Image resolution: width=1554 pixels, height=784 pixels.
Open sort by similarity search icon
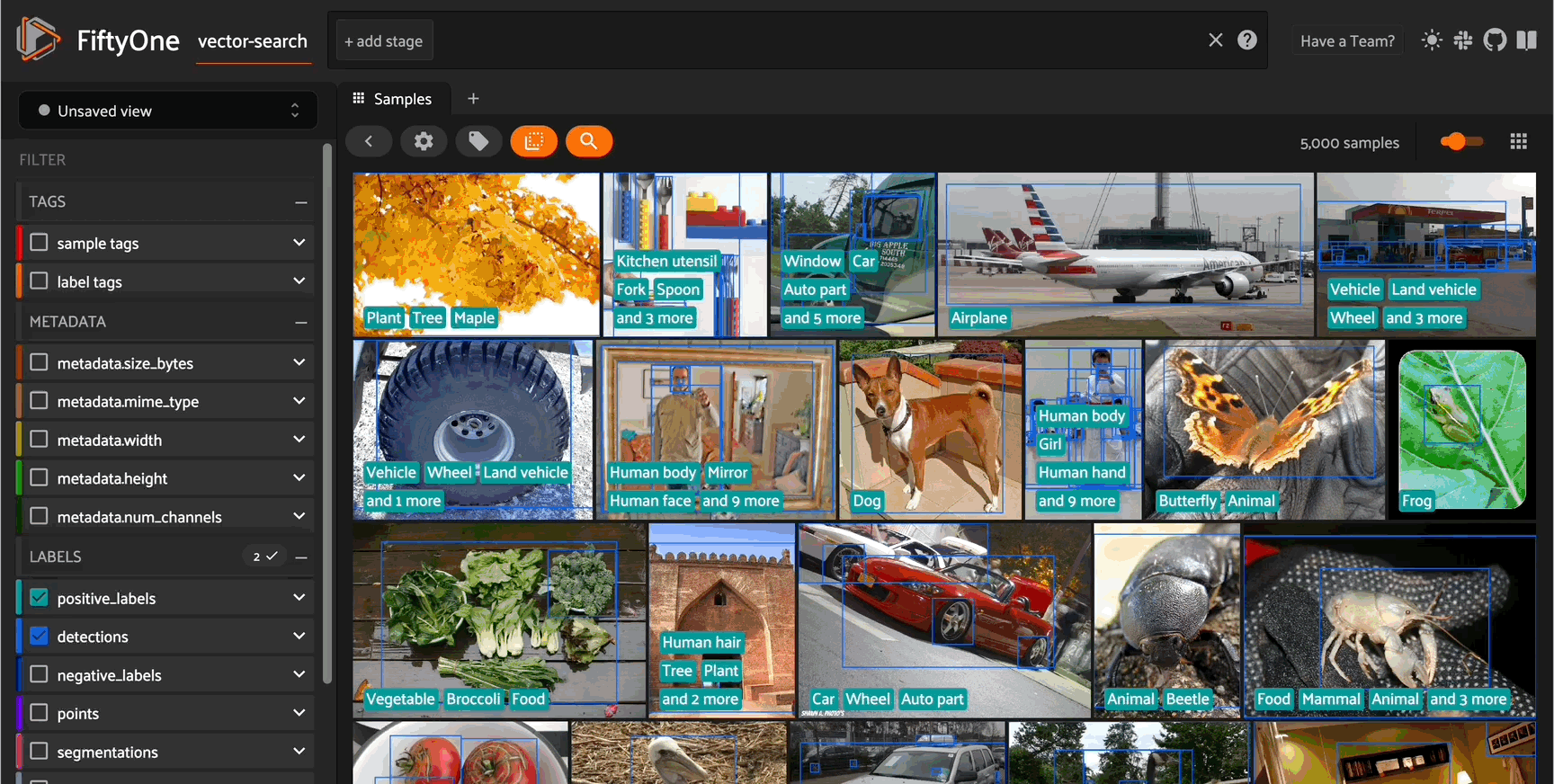tap(589, 141)
